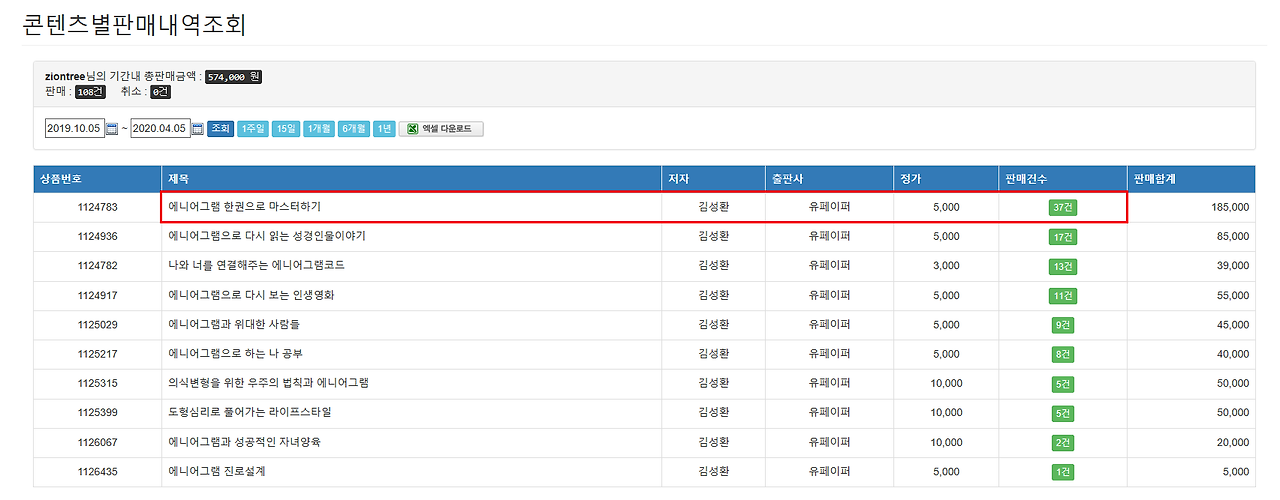This screenshot has width=1280, height=500.
Task: Select title 나와 너를 연결해주는 에니어그램코드
Action: [x=257, y=266]
